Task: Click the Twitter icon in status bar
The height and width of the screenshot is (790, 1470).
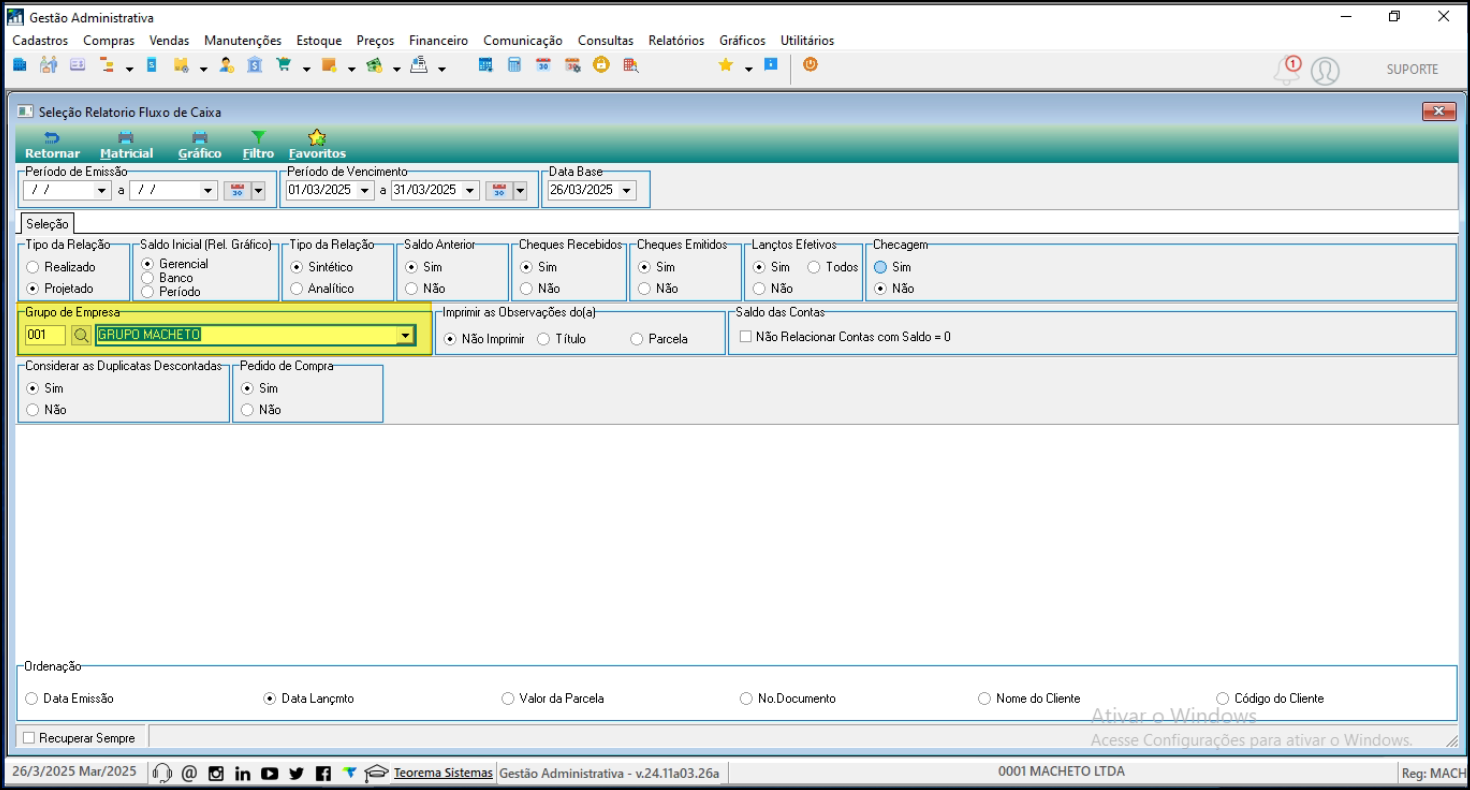Action: point(296,773)
